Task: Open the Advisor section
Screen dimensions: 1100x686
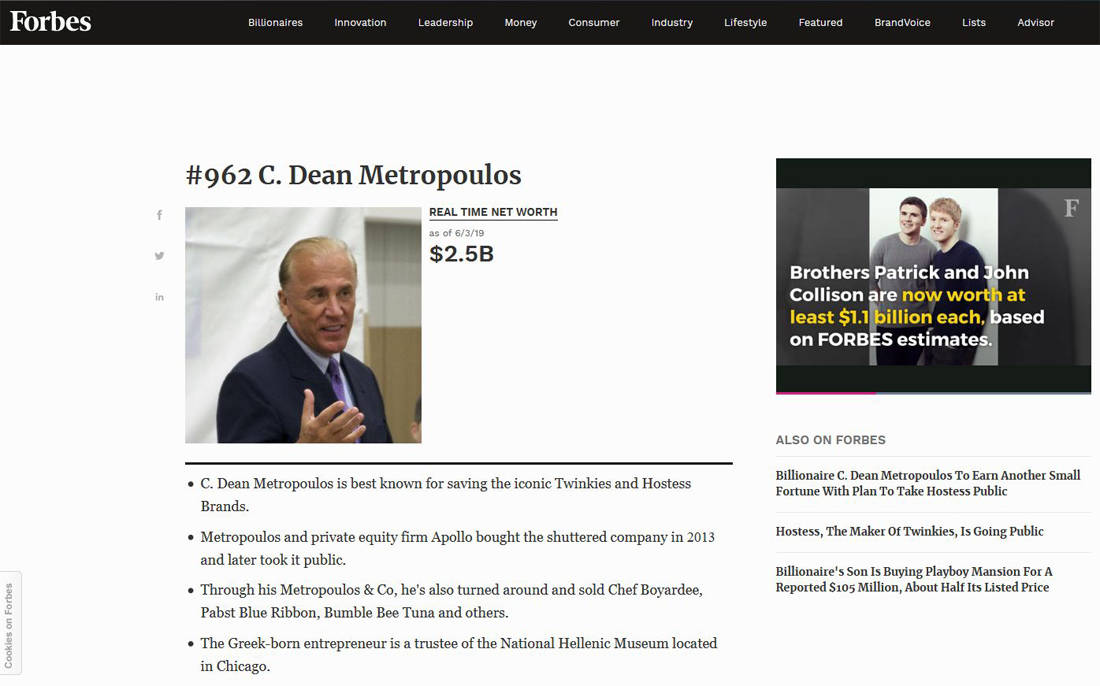Action: (x=1035, y=22)
